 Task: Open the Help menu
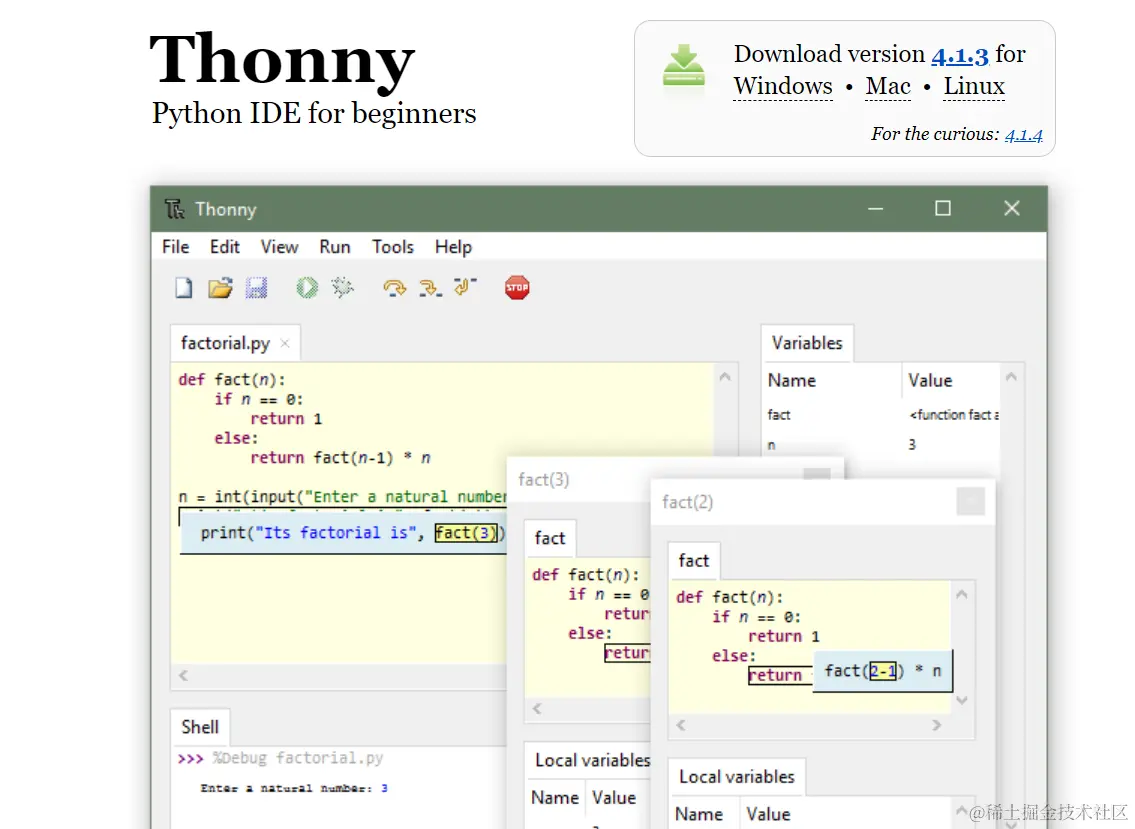[x=453, y=247]
